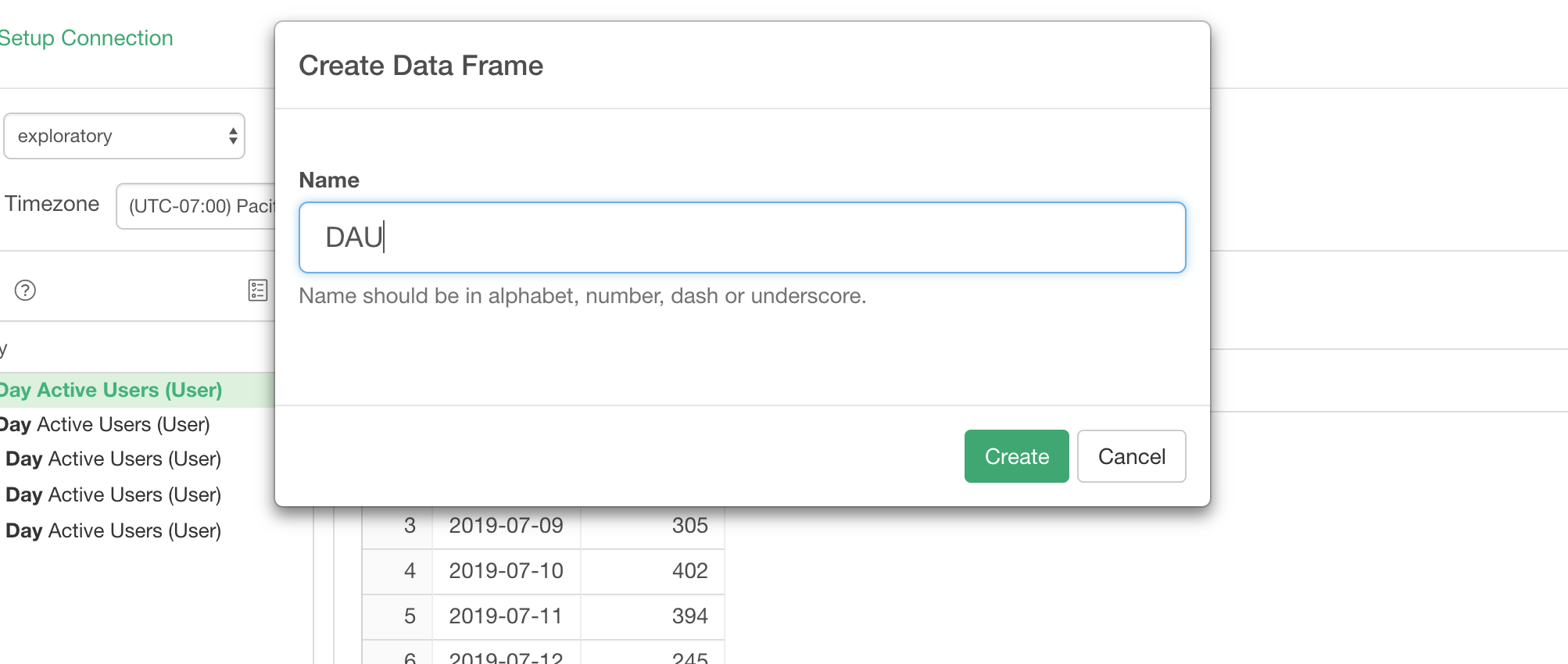Select the cell showing value 394

653,616
